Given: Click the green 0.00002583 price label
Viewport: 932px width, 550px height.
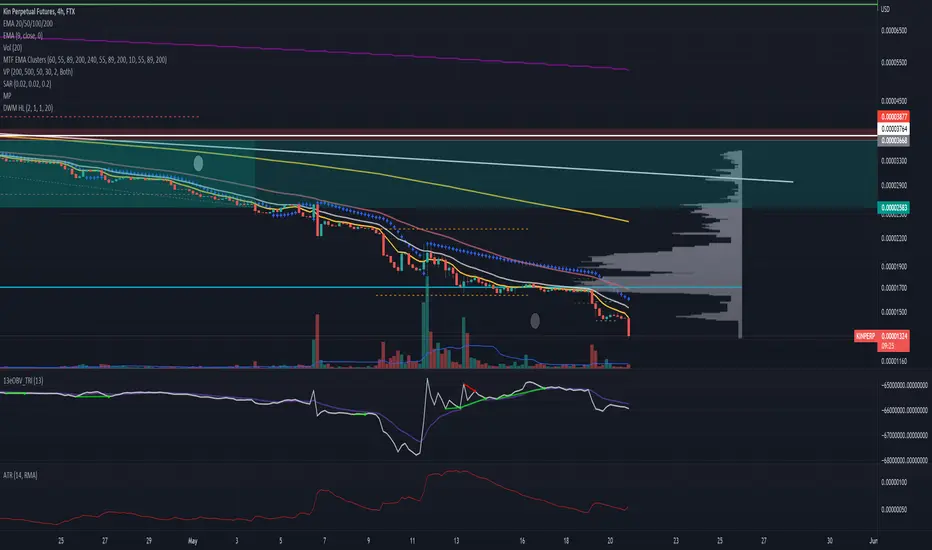Looking at the screenshot, I should pos(893,208).
